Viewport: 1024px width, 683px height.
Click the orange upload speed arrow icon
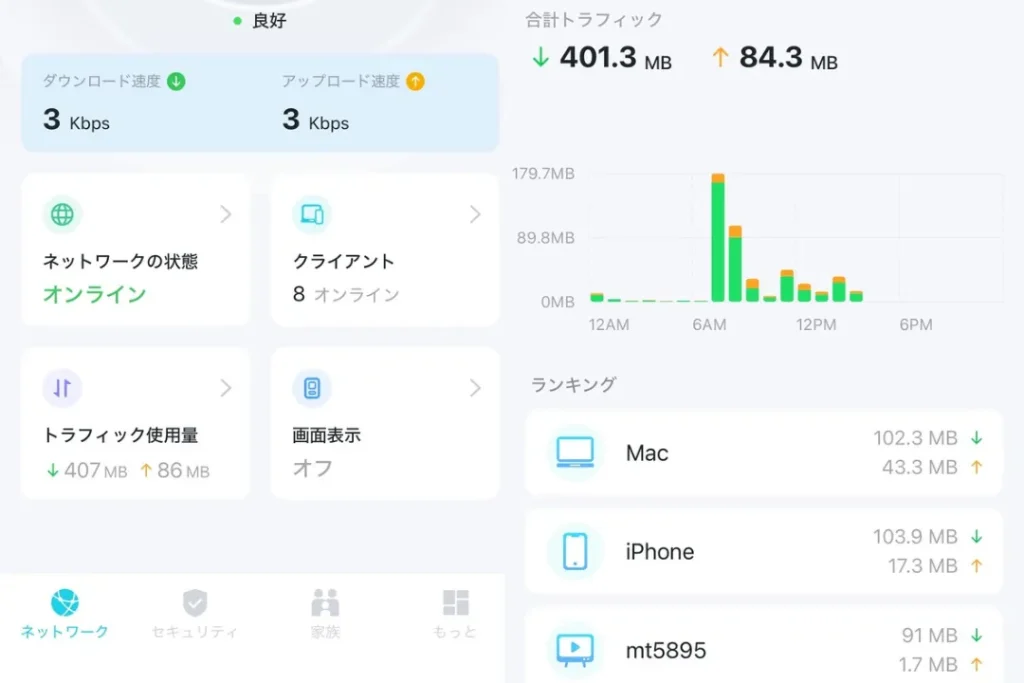tap(415, 82)
